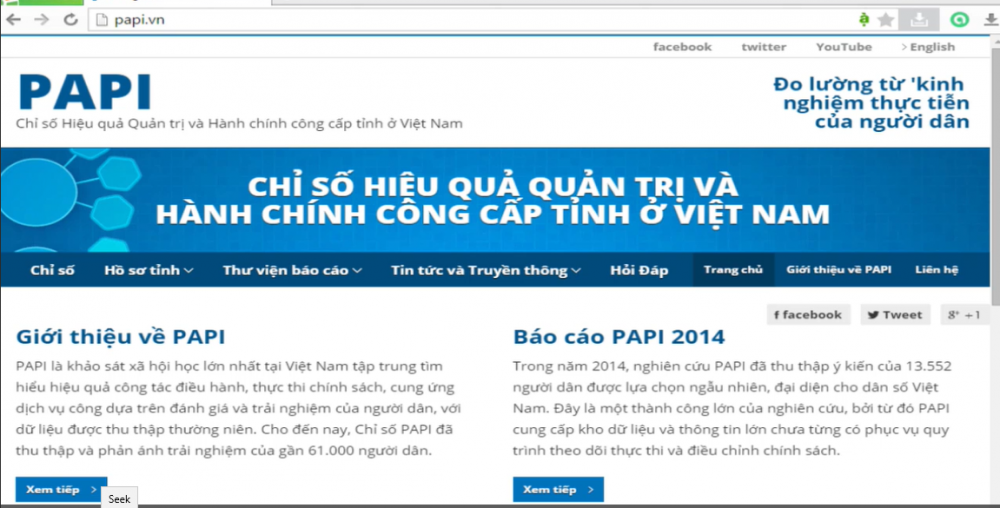
Task: Click the downloads arrow icon at the far right
Action: point(990,20)
